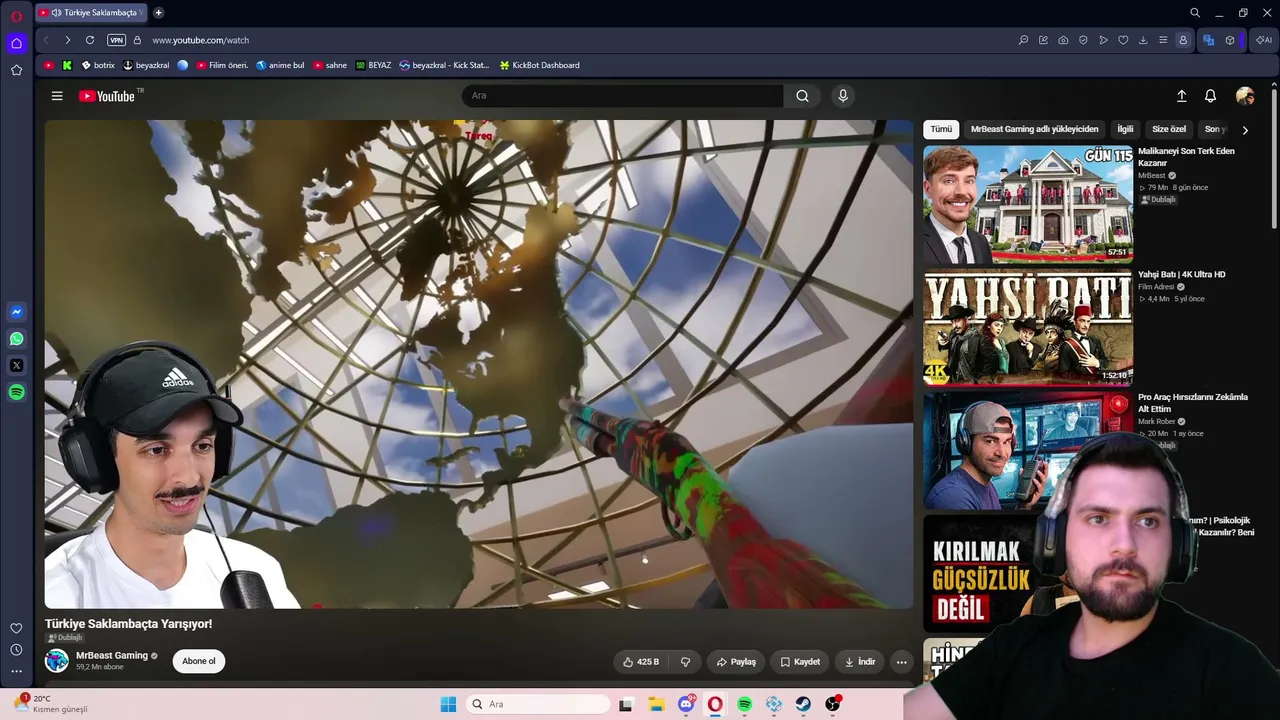Open the Opera sidebar heart pinboards
1280x720 pixels.
click(x=16, y=628)
